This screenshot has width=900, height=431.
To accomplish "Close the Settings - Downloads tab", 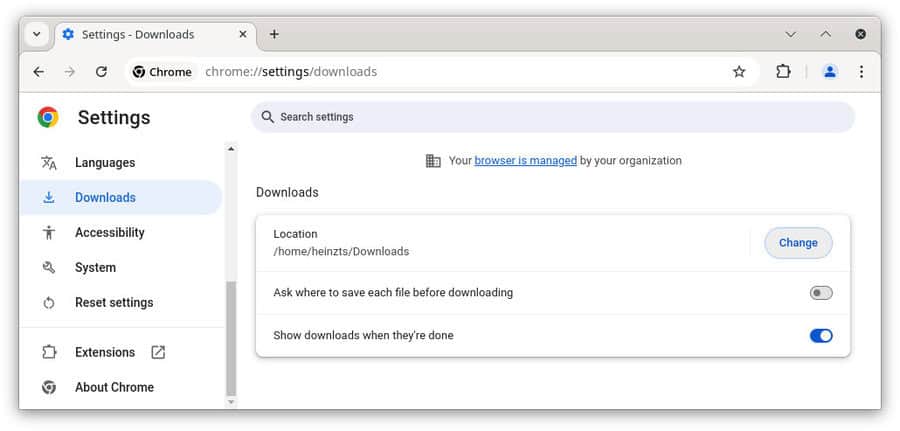I will [x=242, y=34].
